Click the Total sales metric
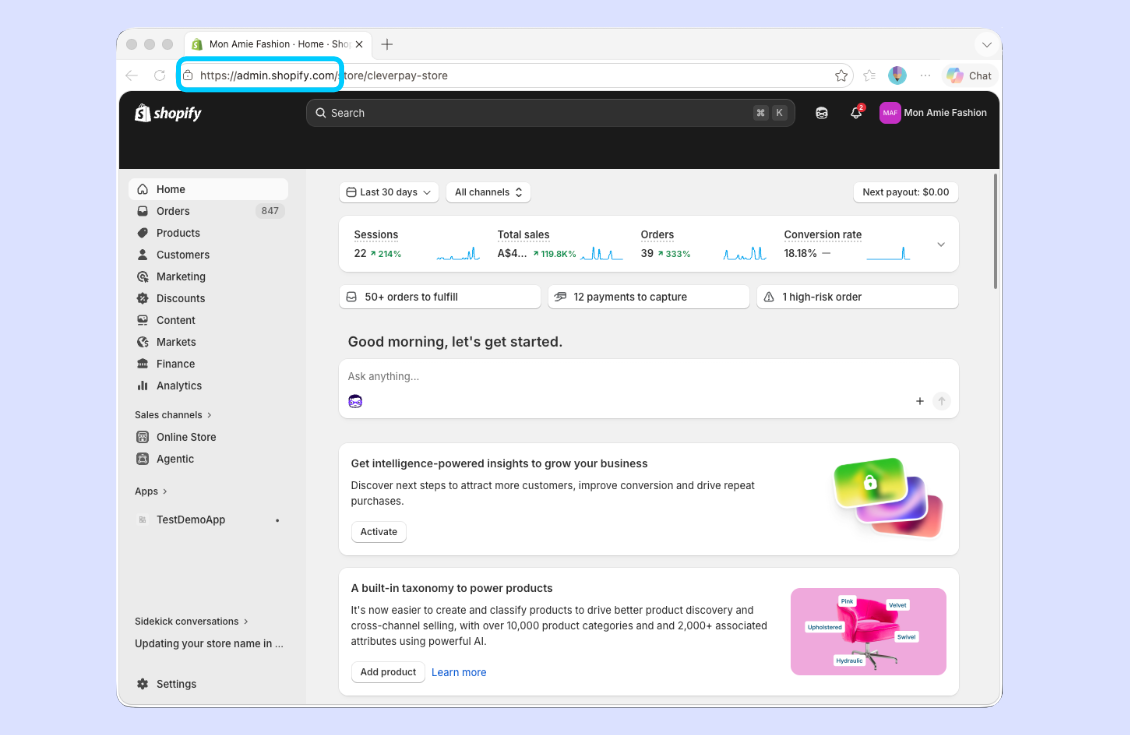The width and height of the screenshot is (1130, 735). point(523,235)
